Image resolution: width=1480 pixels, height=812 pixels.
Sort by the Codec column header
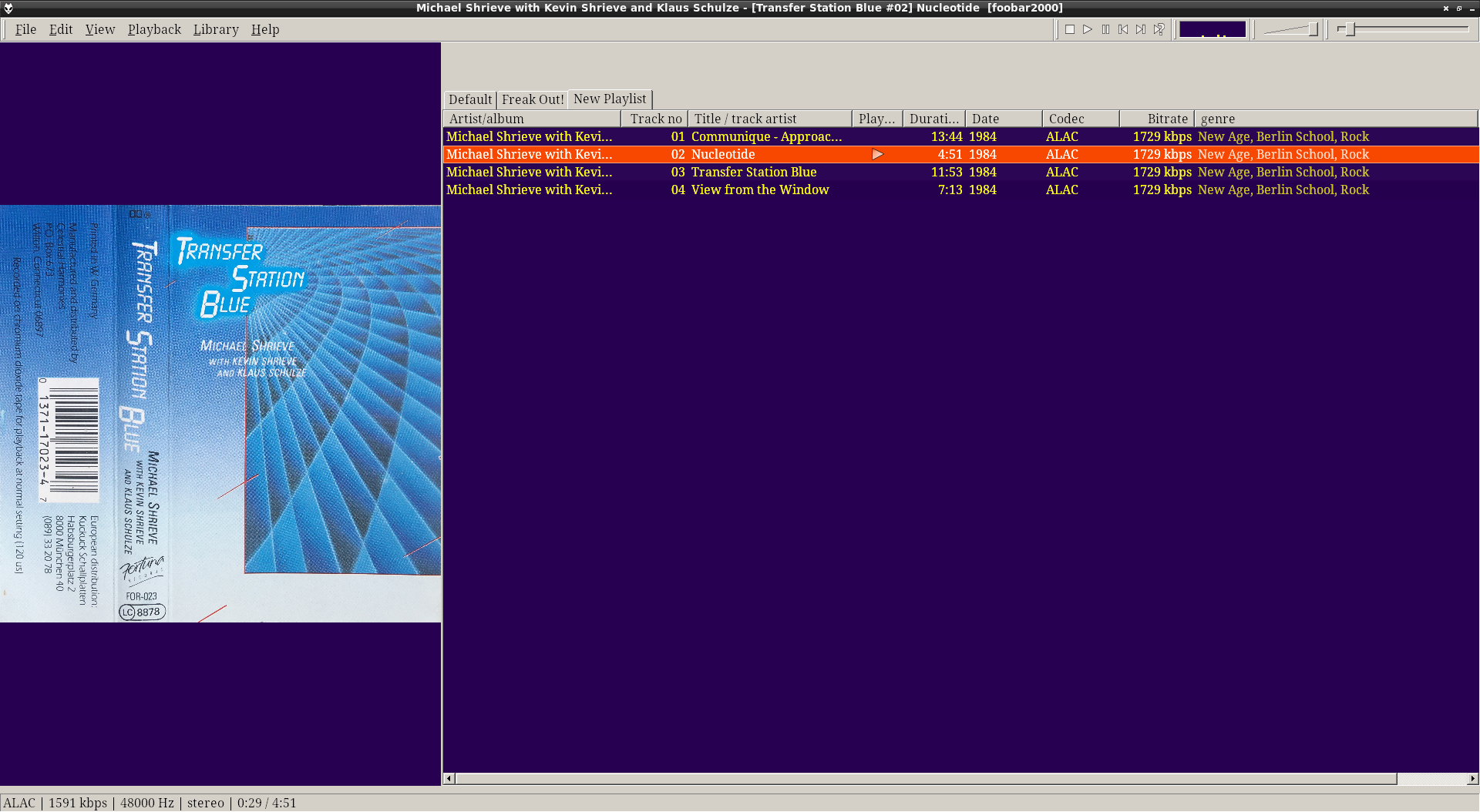coord(1081,119)
